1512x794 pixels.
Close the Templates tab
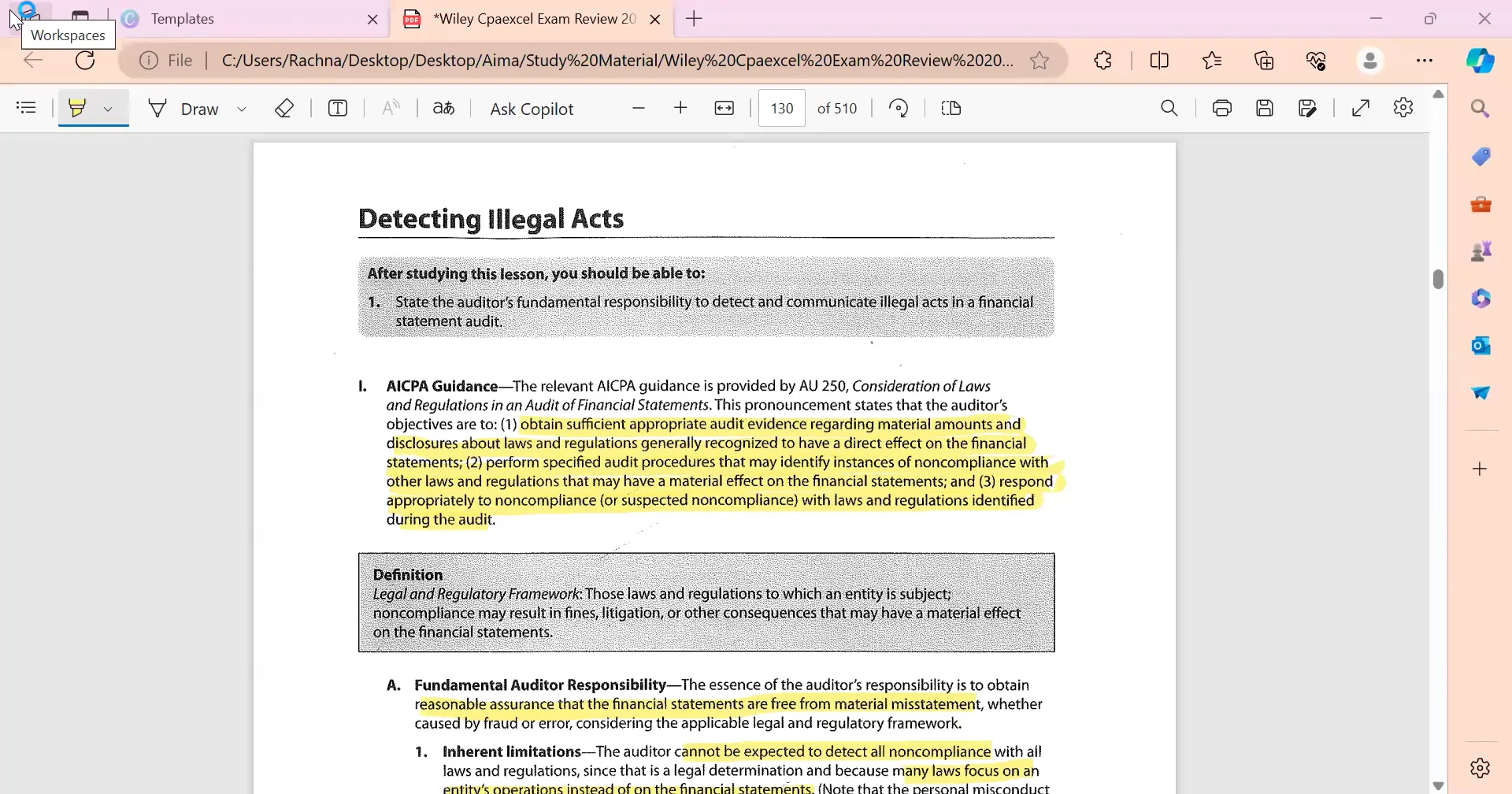click(x=373, y=20)
